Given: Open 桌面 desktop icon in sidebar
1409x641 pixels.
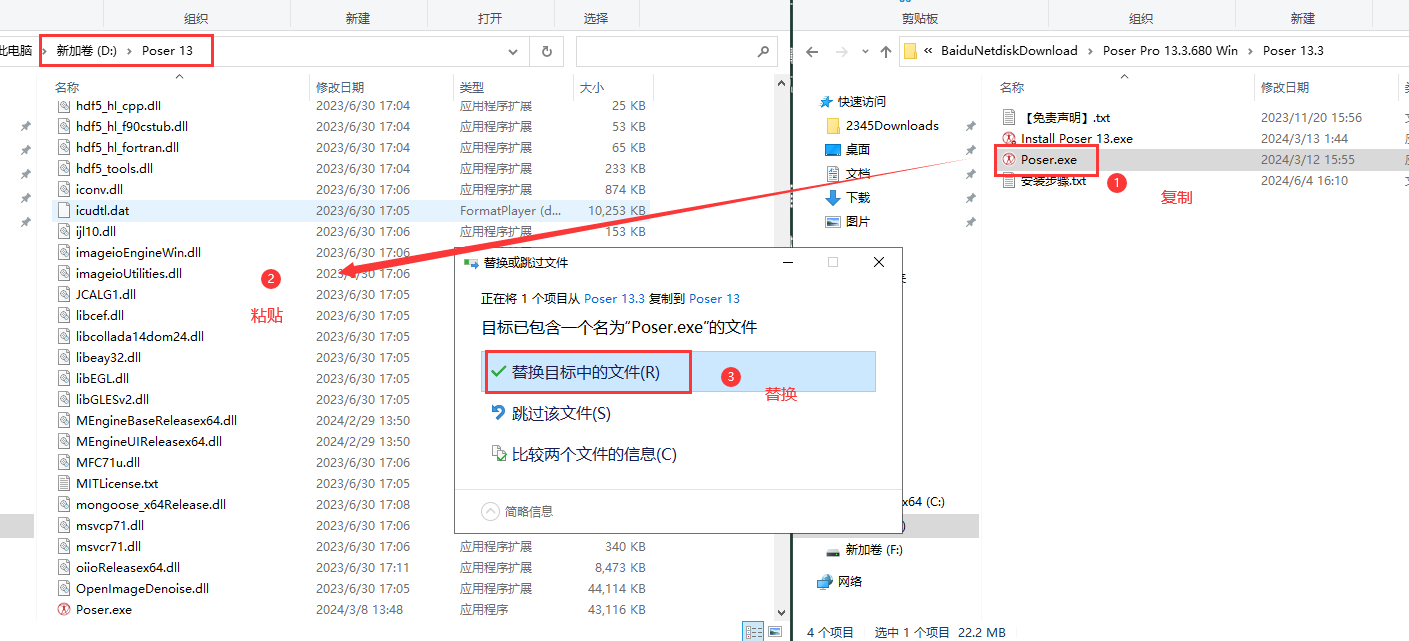Looking at the screenshot, I should (x=833, y=150).
